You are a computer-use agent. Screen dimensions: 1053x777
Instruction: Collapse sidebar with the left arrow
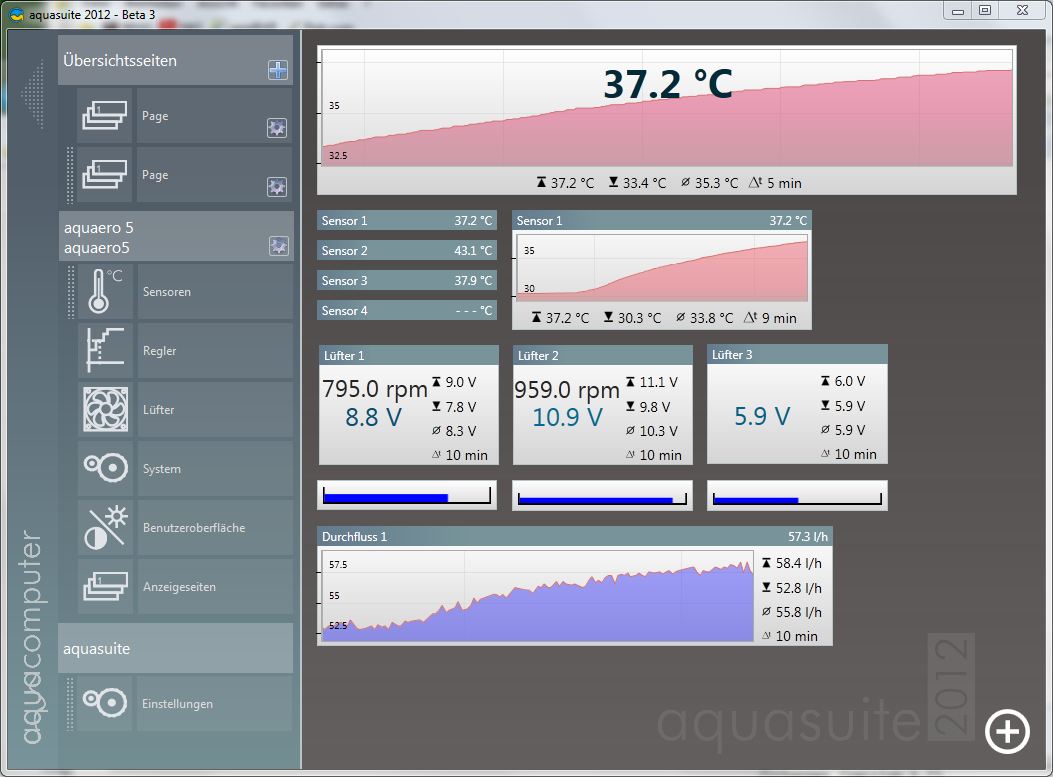pyautogui.click(x=33, y=95)
